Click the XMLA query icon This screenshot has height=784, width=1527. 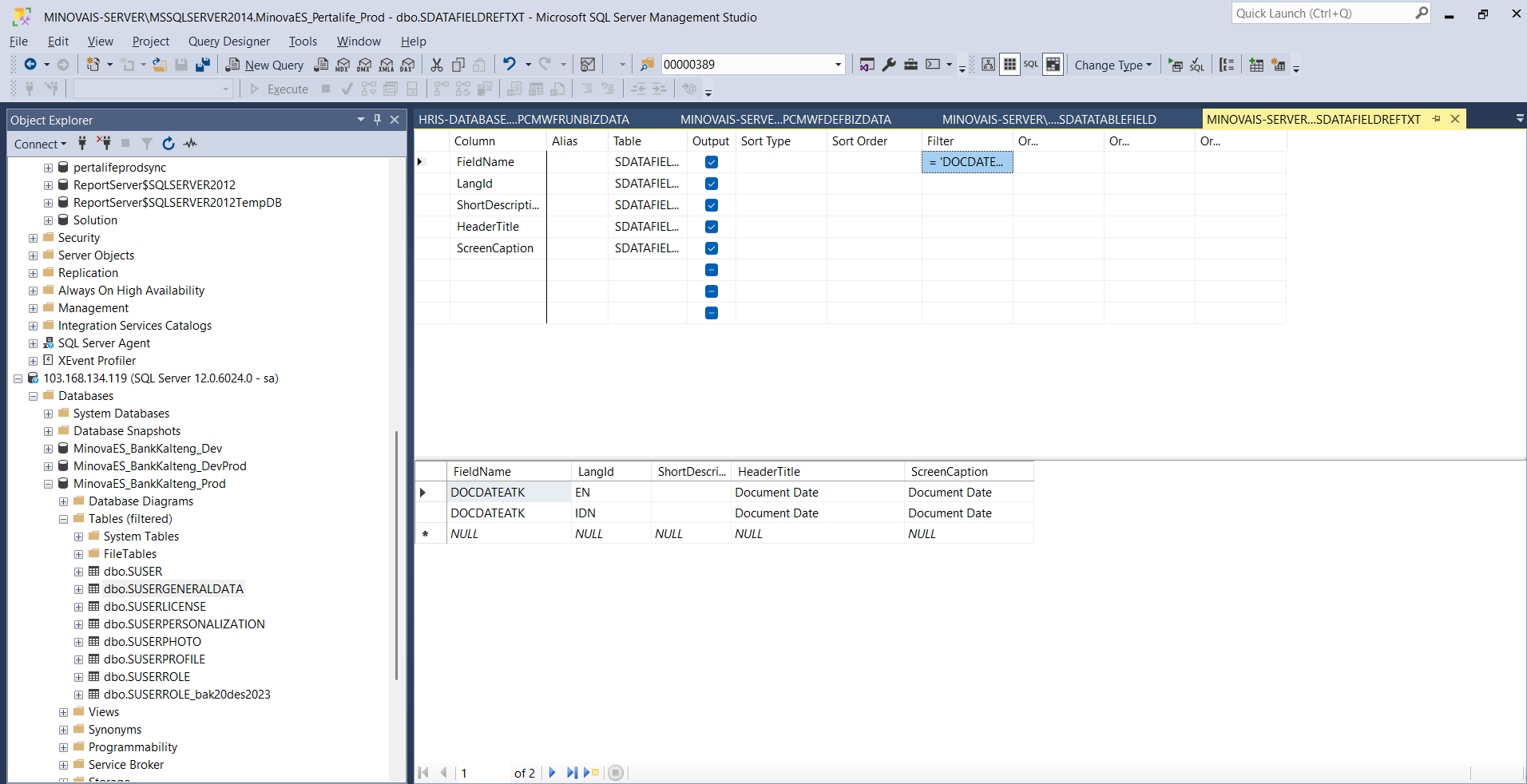pyautogui.click(x=386, y=65)
